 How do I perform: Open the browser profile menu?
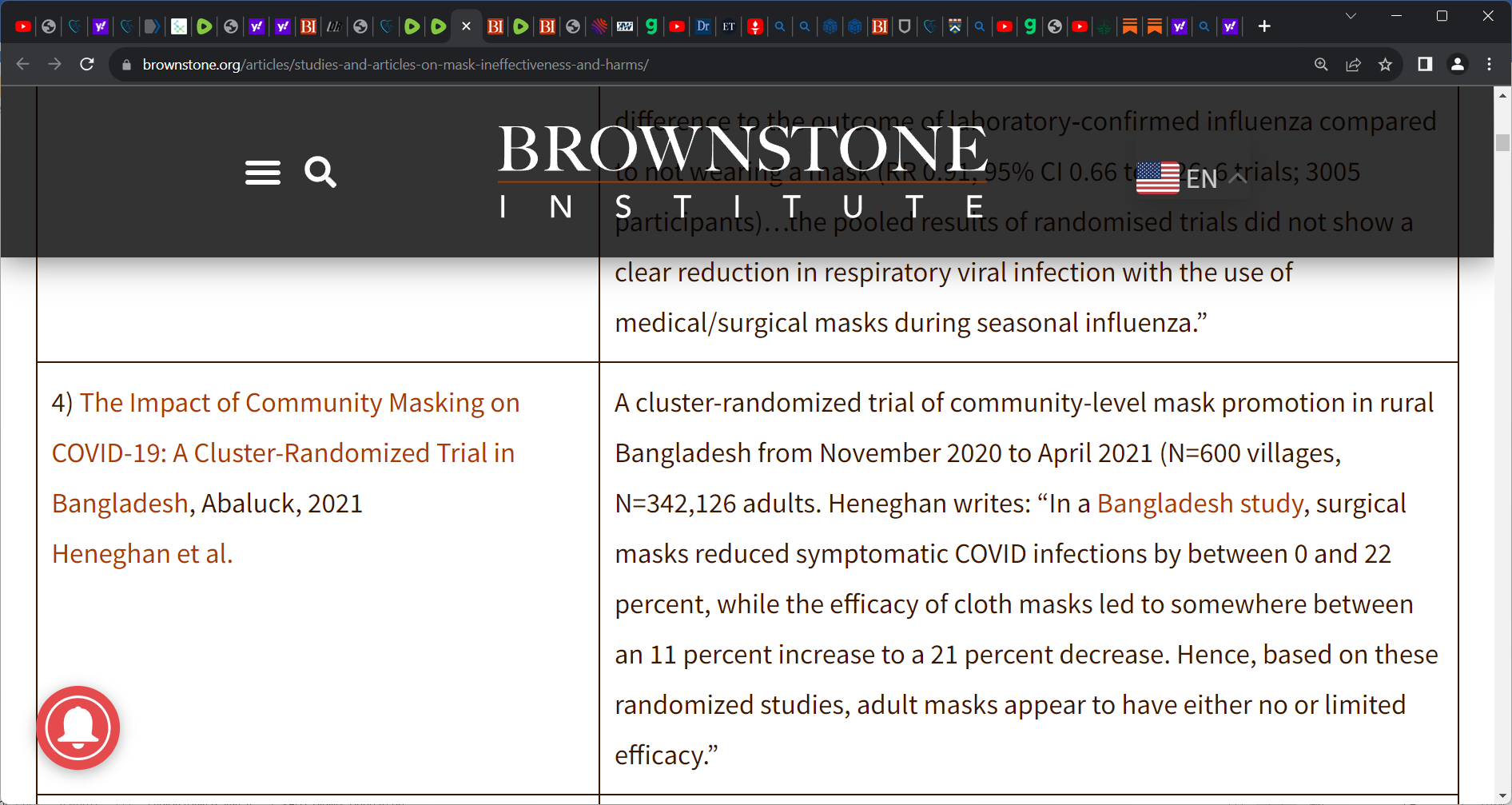pos(1458,64)
